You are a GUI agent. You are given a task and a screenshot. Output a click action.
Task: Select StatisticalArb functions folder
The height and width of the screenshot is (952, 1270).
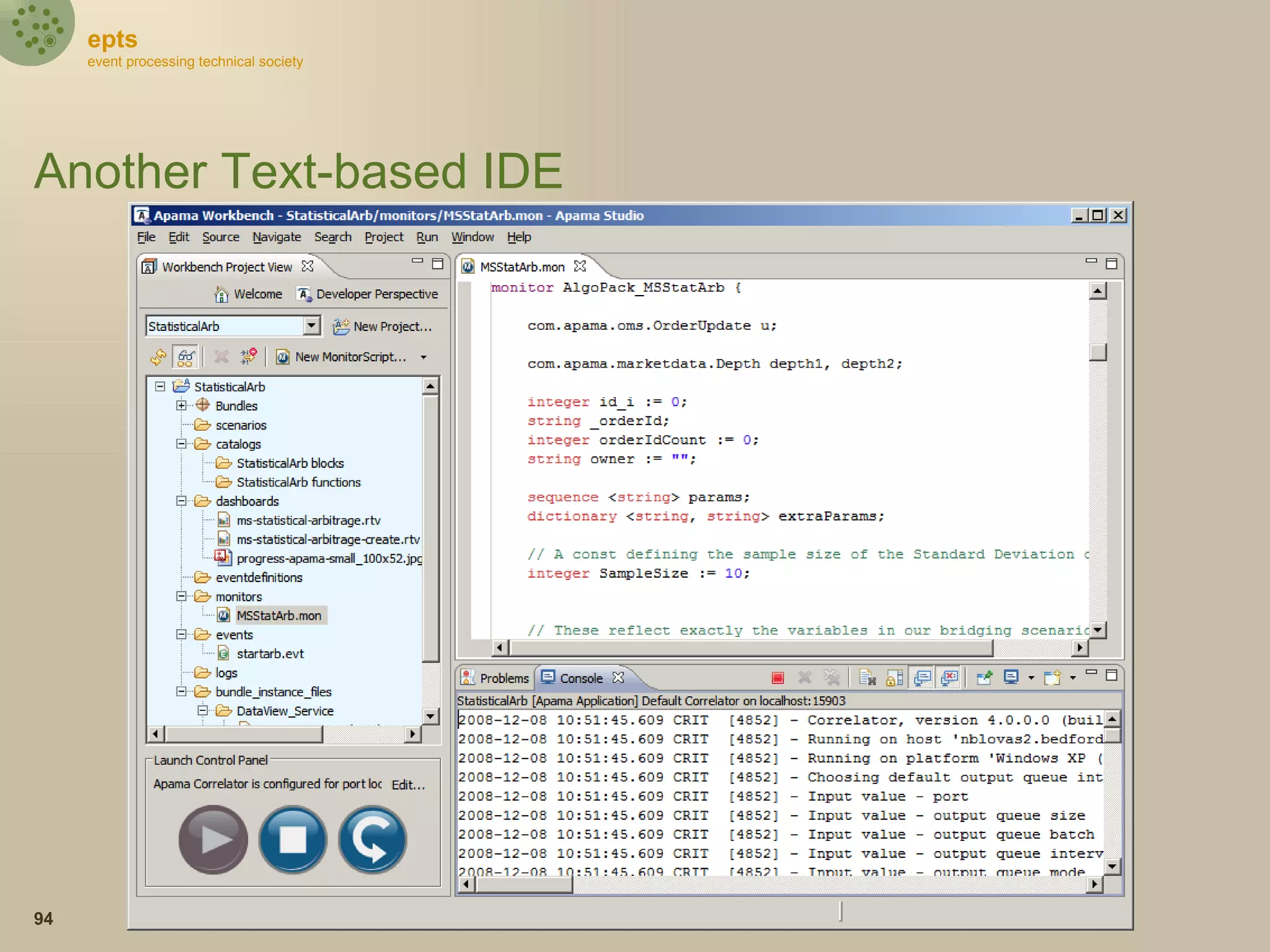click(288, 482)
